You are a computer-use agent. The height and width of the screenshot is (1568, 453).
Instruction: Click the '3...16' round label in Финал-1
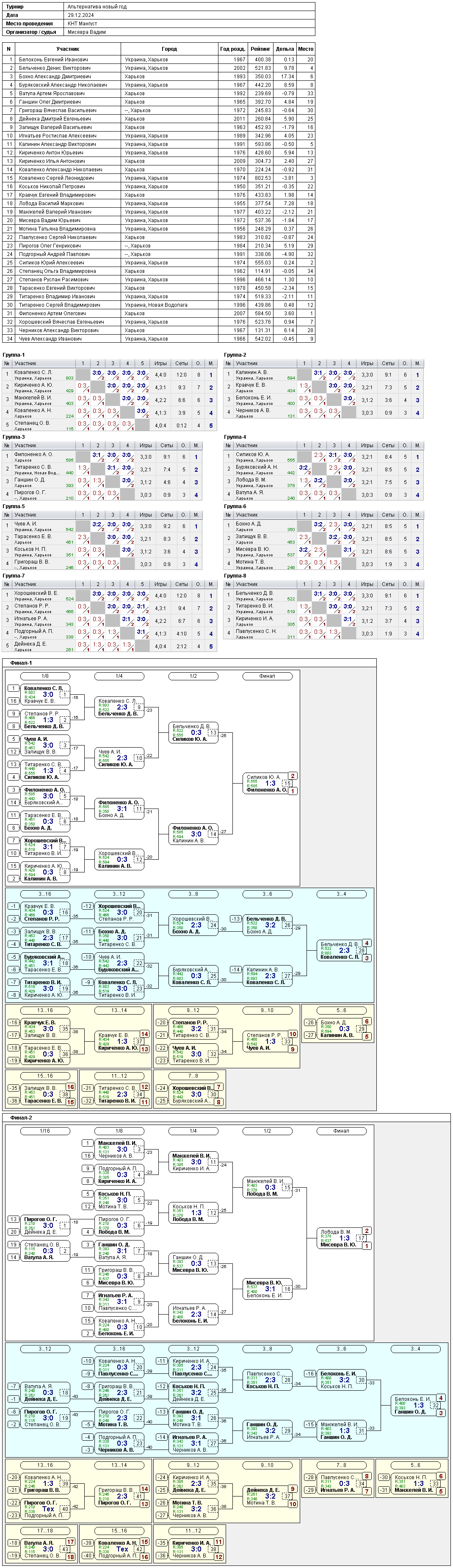coord(45,894)
